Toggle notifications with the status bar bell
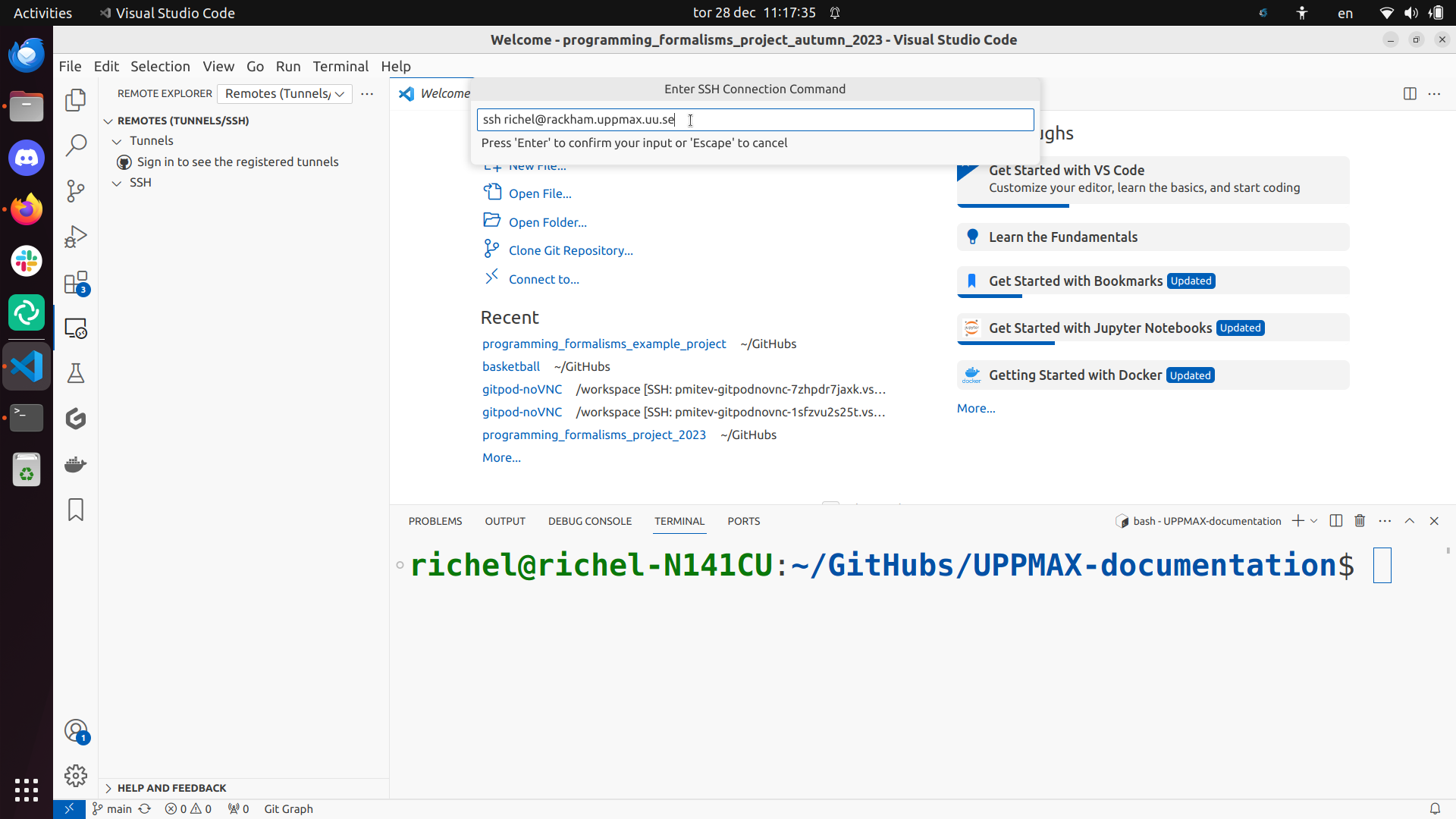This screenshot has height=819, width=1456. click(x=1436, y=808)
